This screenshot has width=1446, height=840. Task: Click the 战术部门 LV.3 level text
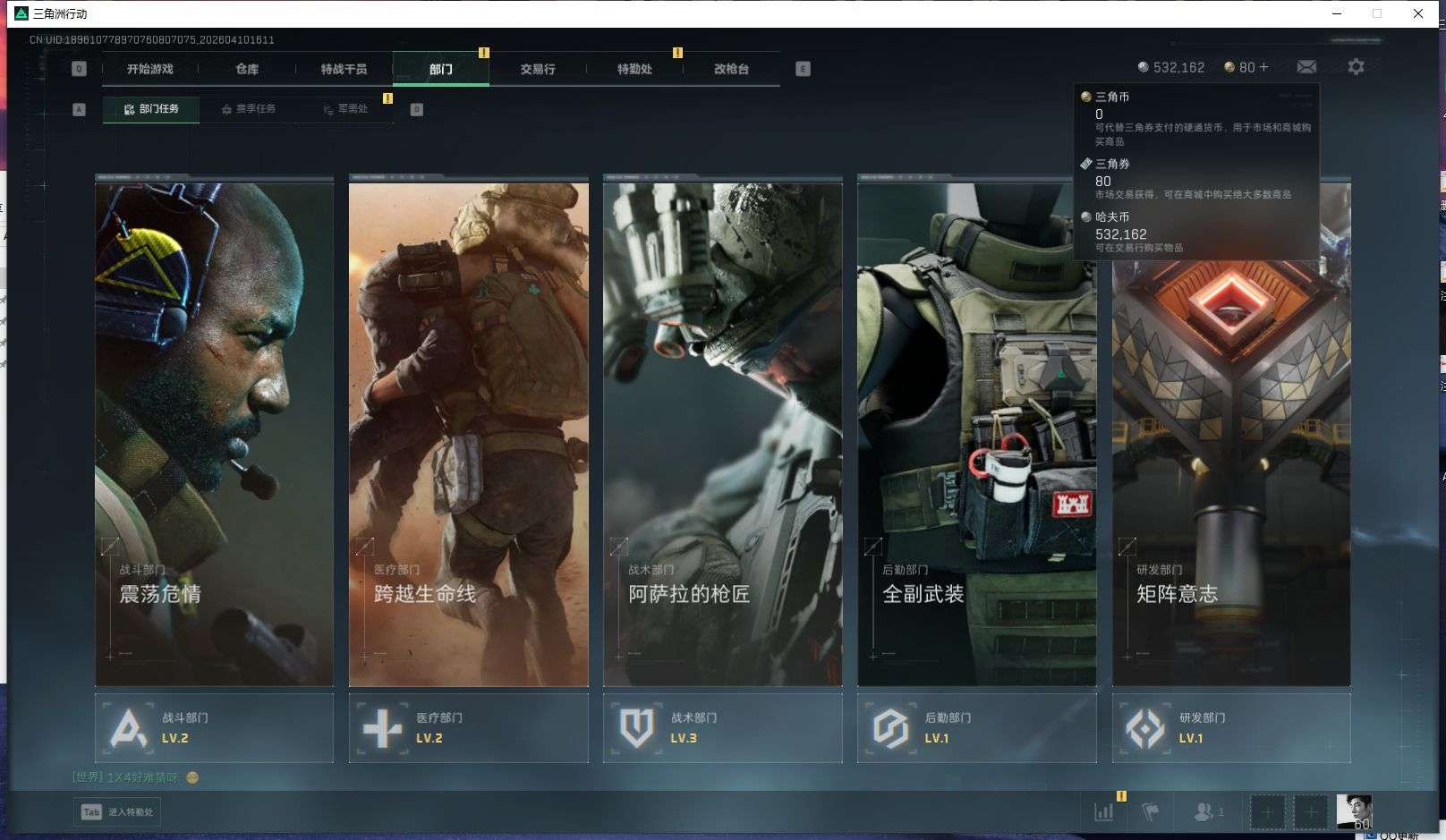(x=684, y=738)
